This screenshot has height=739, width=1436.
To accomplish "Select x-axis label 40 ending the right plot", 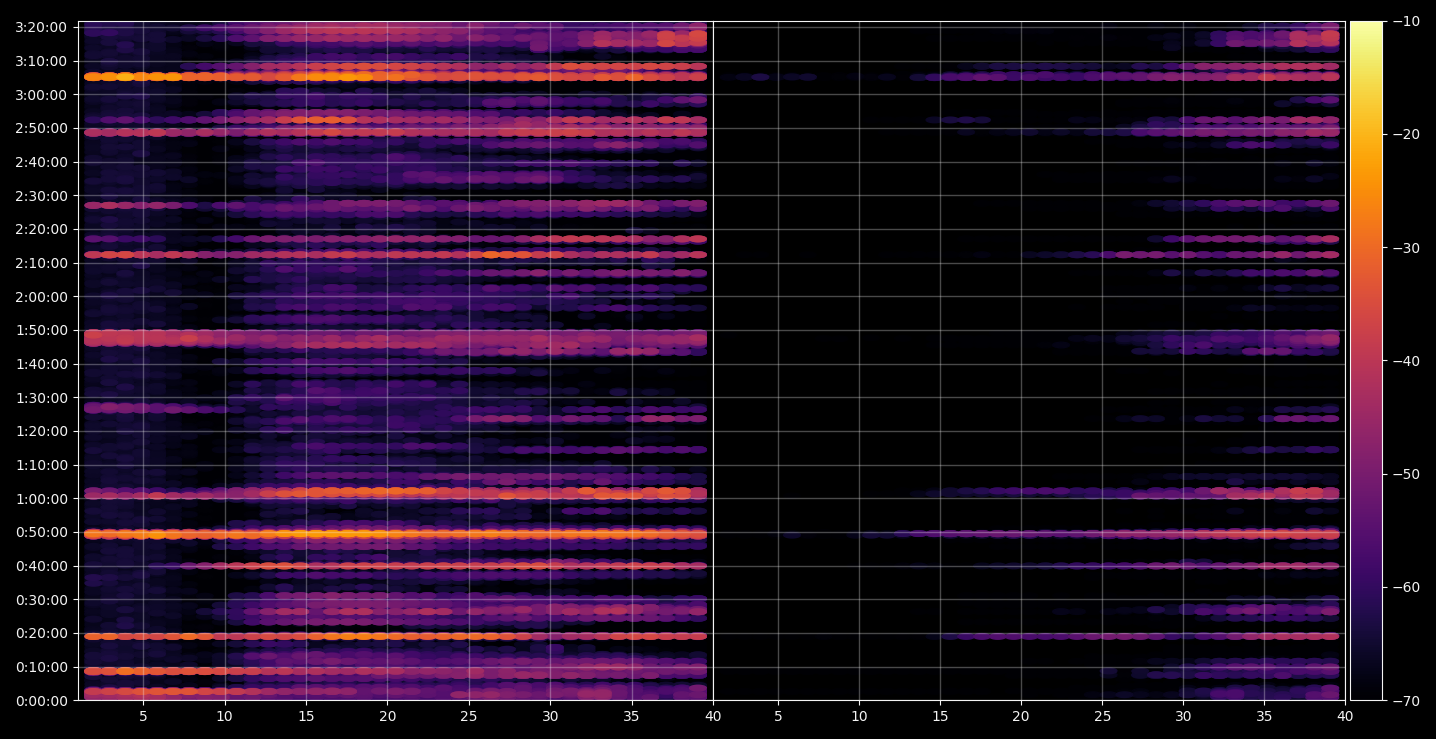I will point(1346,716).
